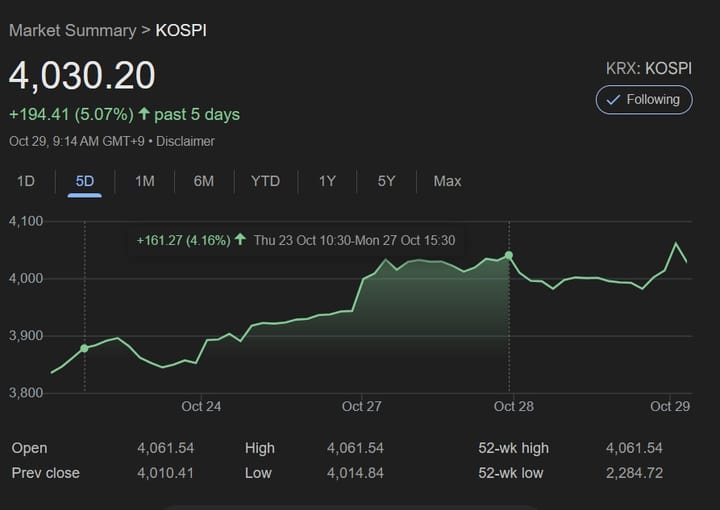Click the Oct 24 axis label

pos(201,407)
